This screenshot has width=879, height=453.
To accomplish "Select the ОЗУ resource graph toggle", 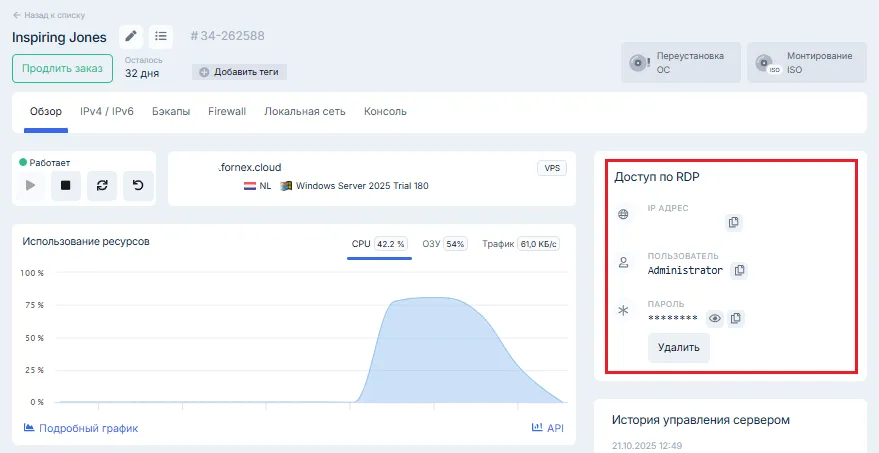I will pyautogui.click(x=444, y=244).
